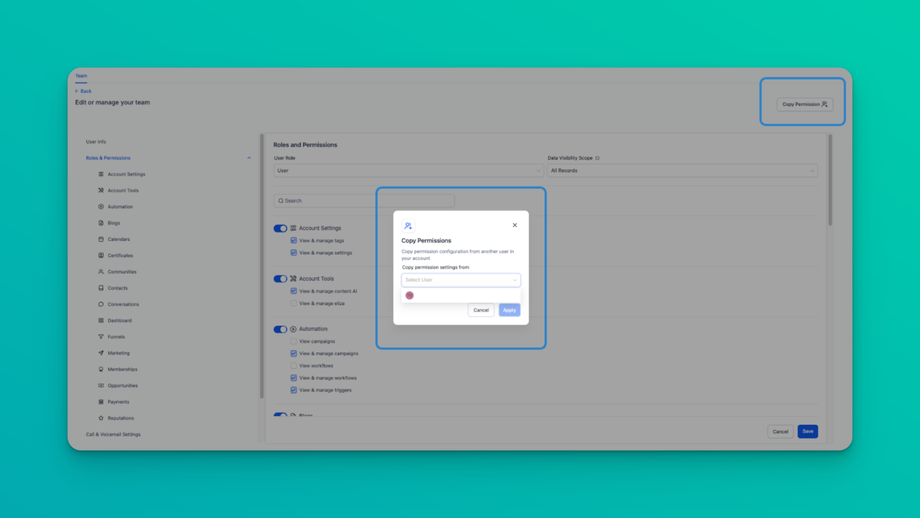Image resolution: width=920 pixels, height=518 pixels.
Task: Select Blogs icon in sidebar
Action: point(101,223)
